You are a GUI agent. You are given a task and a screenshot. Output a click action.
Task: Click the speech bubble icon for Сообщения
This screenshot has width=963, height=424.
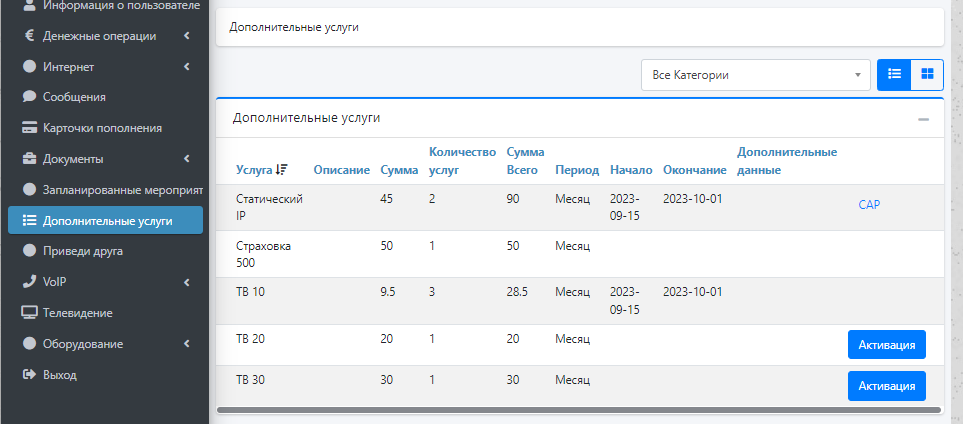click(x=29, y=97)
